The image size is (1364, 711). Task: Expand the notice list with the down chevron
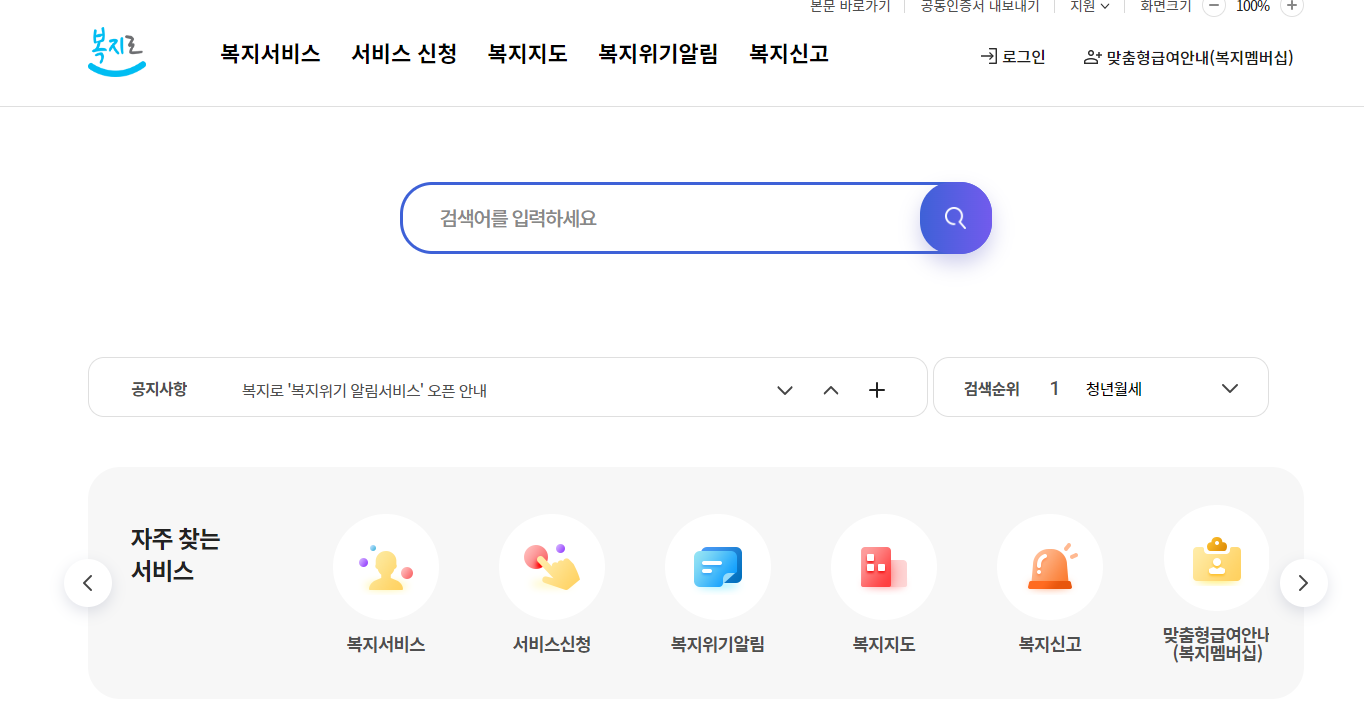(x=785, y=391)
